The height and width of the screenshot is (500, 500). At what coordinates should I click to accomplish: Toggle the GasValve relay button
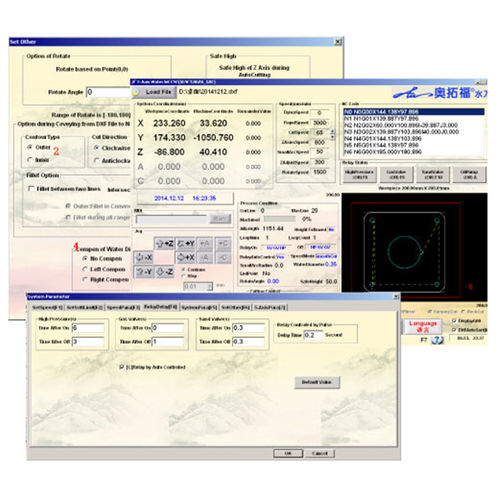pyautogui.click(x=396, y=175)
